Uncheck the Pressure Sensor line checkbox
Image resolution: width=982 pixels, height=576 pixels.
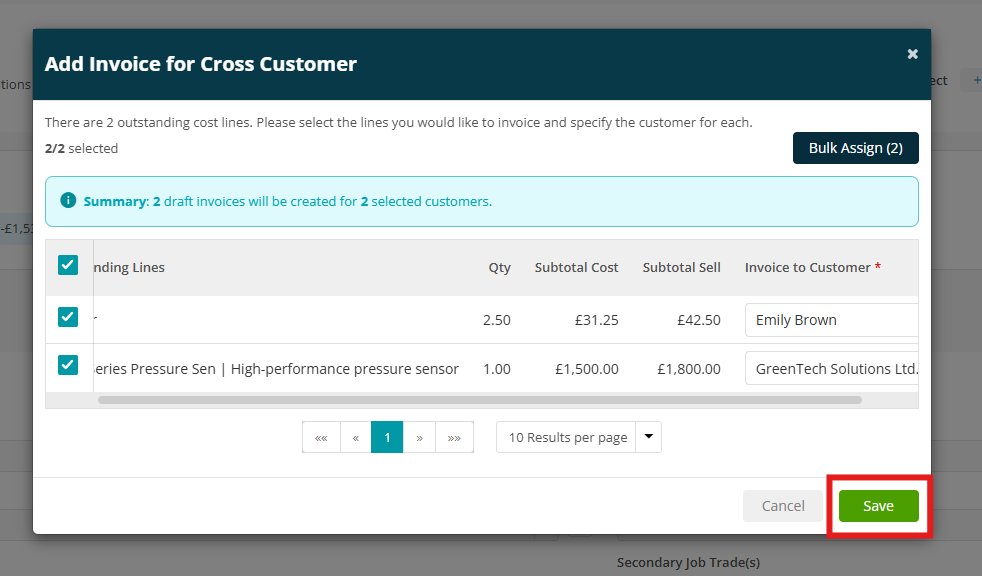pyautogui.click(x=68, y=364)
